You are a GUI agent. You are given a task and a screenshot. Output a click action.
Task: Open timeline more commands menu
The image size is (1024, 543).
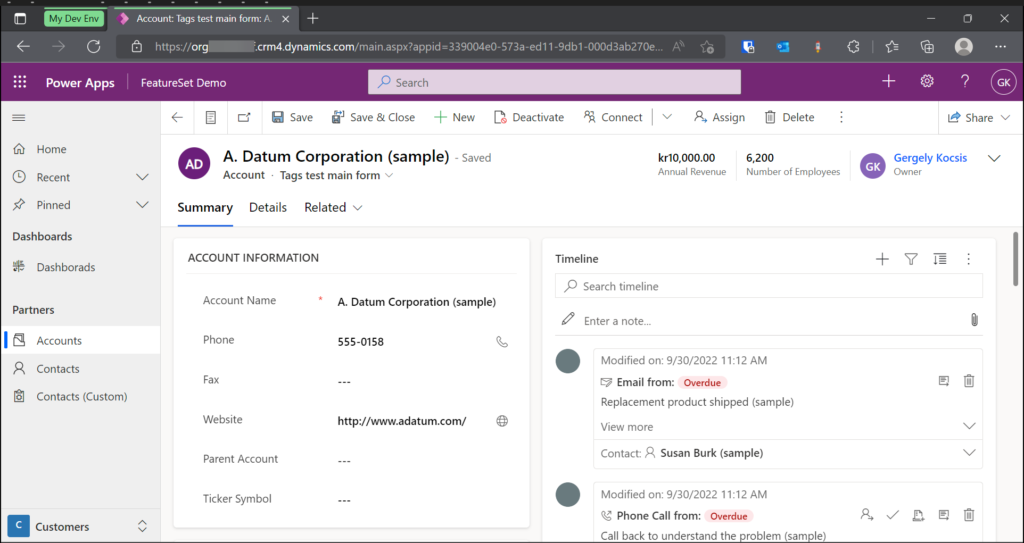[x=968, y=259]
